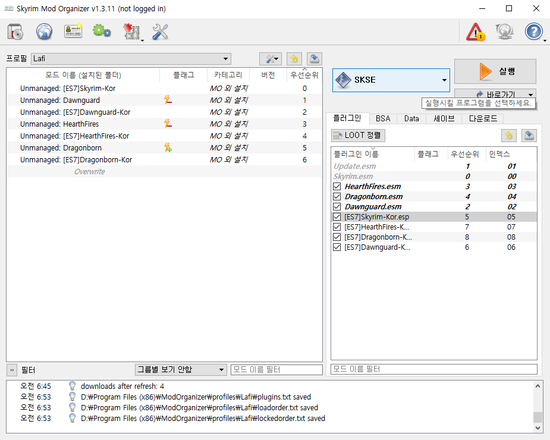550x440 pixels.
Task: Click HearthFires conflict flag icon
Action: pyautogui.click(x=168, y=124)
